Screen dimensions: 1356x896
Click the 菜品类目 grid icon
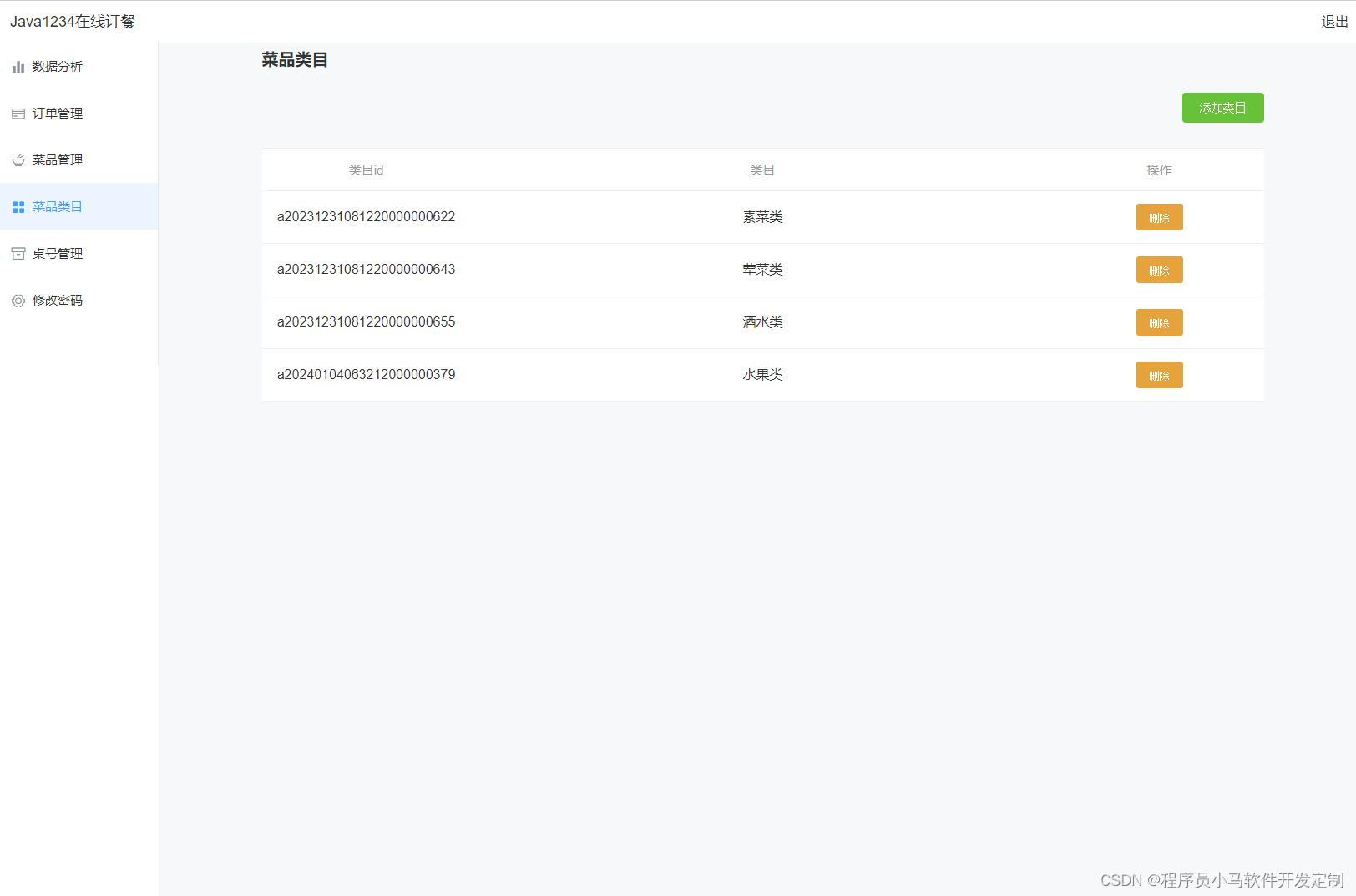click(x=18, y=206)
